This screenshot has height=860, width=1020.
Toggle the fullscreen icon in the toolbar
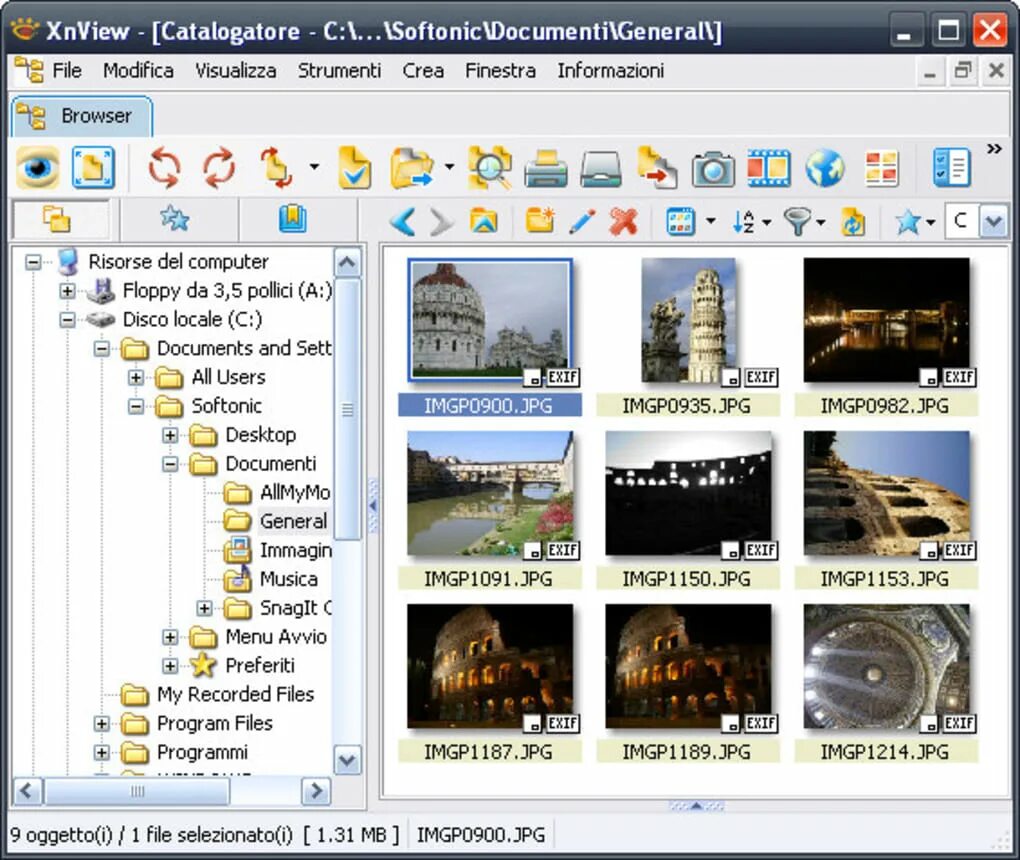93,168
